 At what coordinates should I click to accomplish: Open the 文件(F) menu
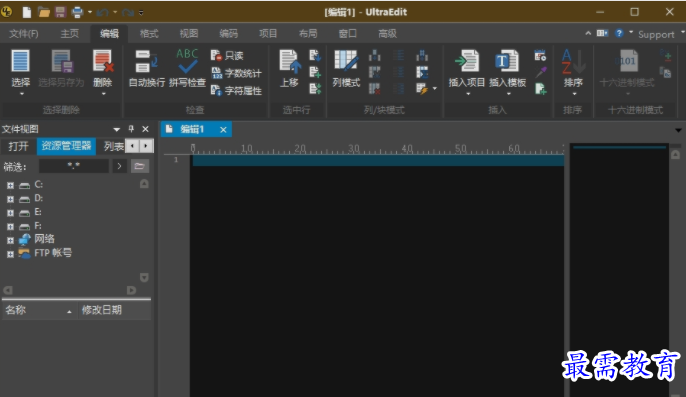24,34
